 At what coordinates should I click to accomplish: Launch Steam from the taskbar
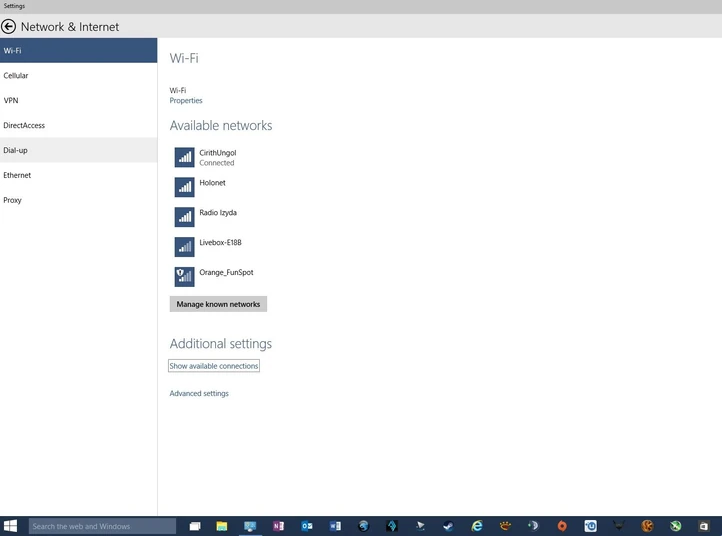[448, 526]
